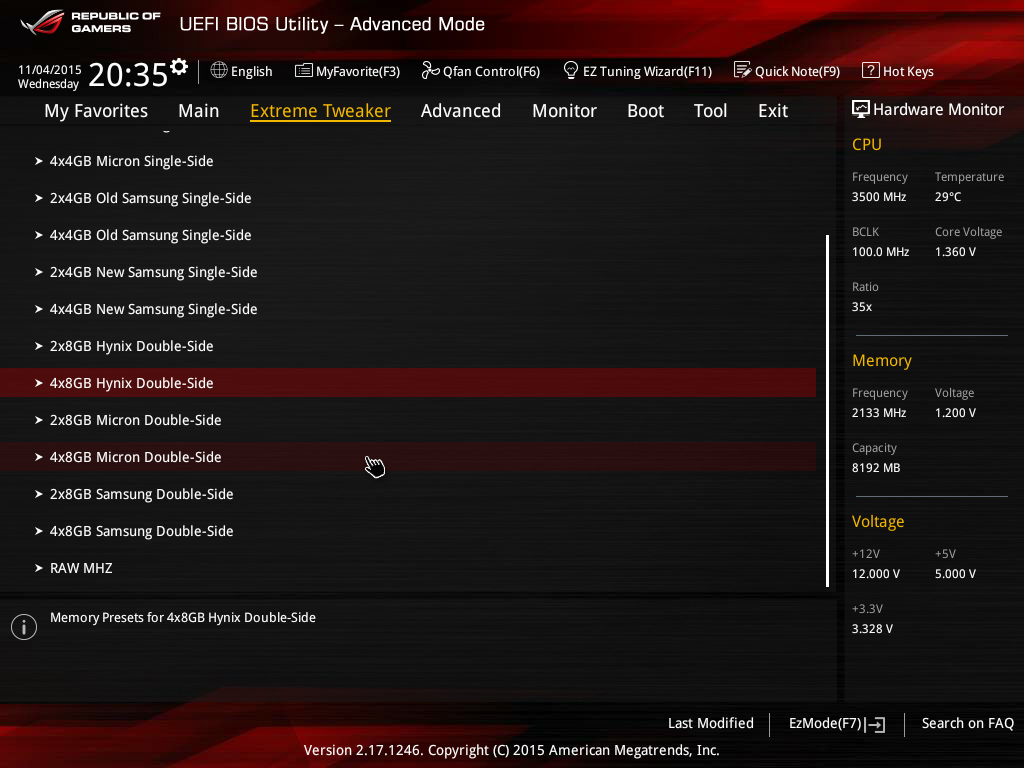
Task: Expand 4x4GB New Samsung Single-Side preset
Action: pos(408,309)
